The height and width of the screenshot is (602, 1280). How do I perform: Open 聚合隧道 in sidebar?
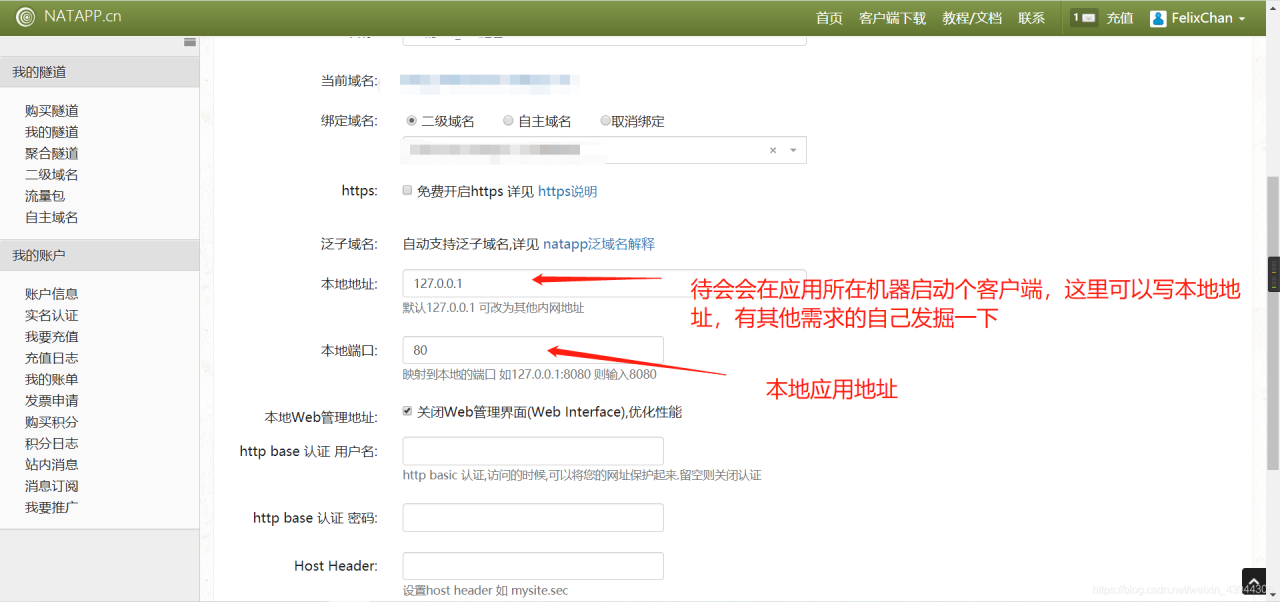click(52, 153)
